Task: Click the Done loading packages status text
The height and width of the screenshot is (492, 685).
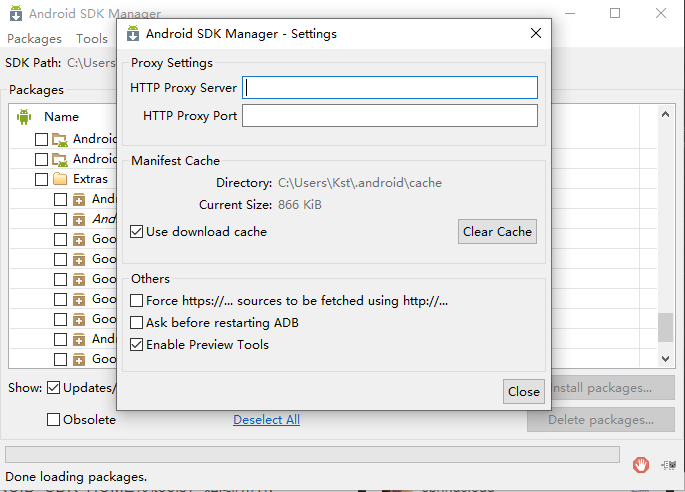Action: [76, 477]
